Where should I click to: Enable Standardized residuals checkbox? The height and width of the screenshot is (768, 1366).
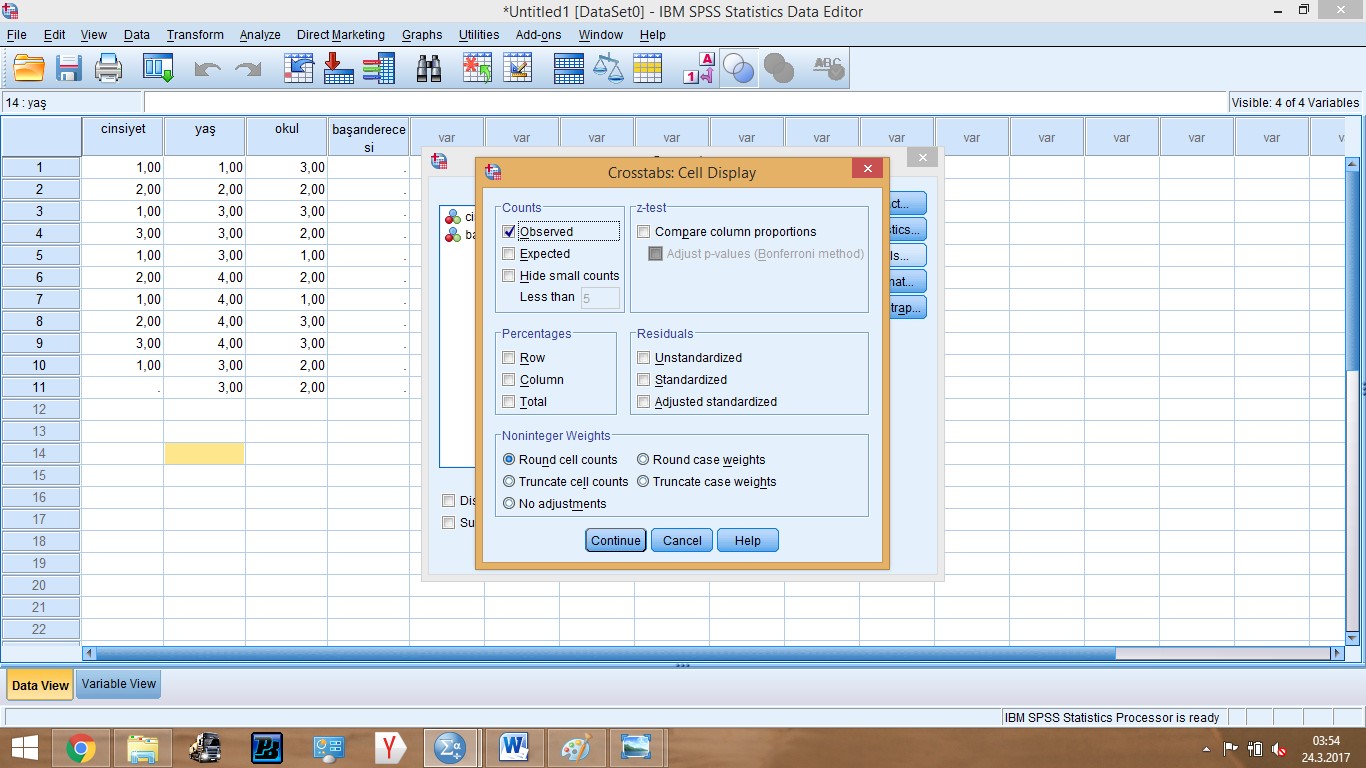(x=644, y=379)
